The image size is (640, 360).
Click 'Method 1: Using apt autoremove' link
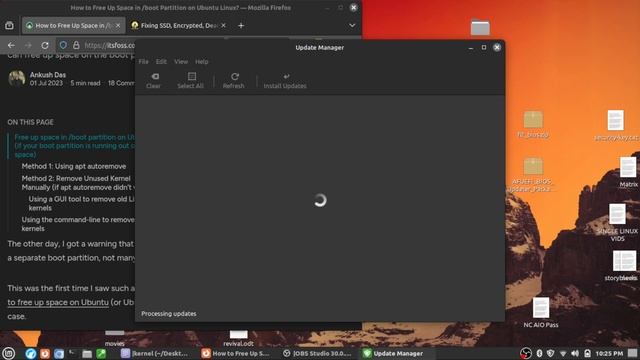click(74, 166)
